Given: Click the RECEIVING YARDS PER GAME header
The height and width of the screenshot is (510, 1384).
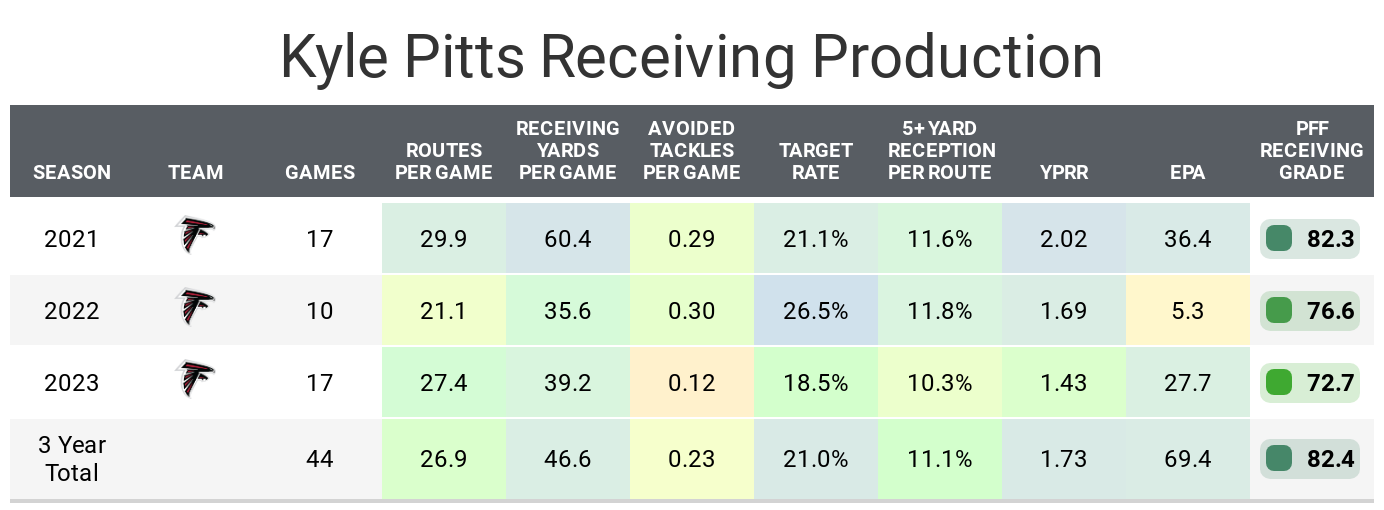Looking at the screenshot, I should [567, 150].
